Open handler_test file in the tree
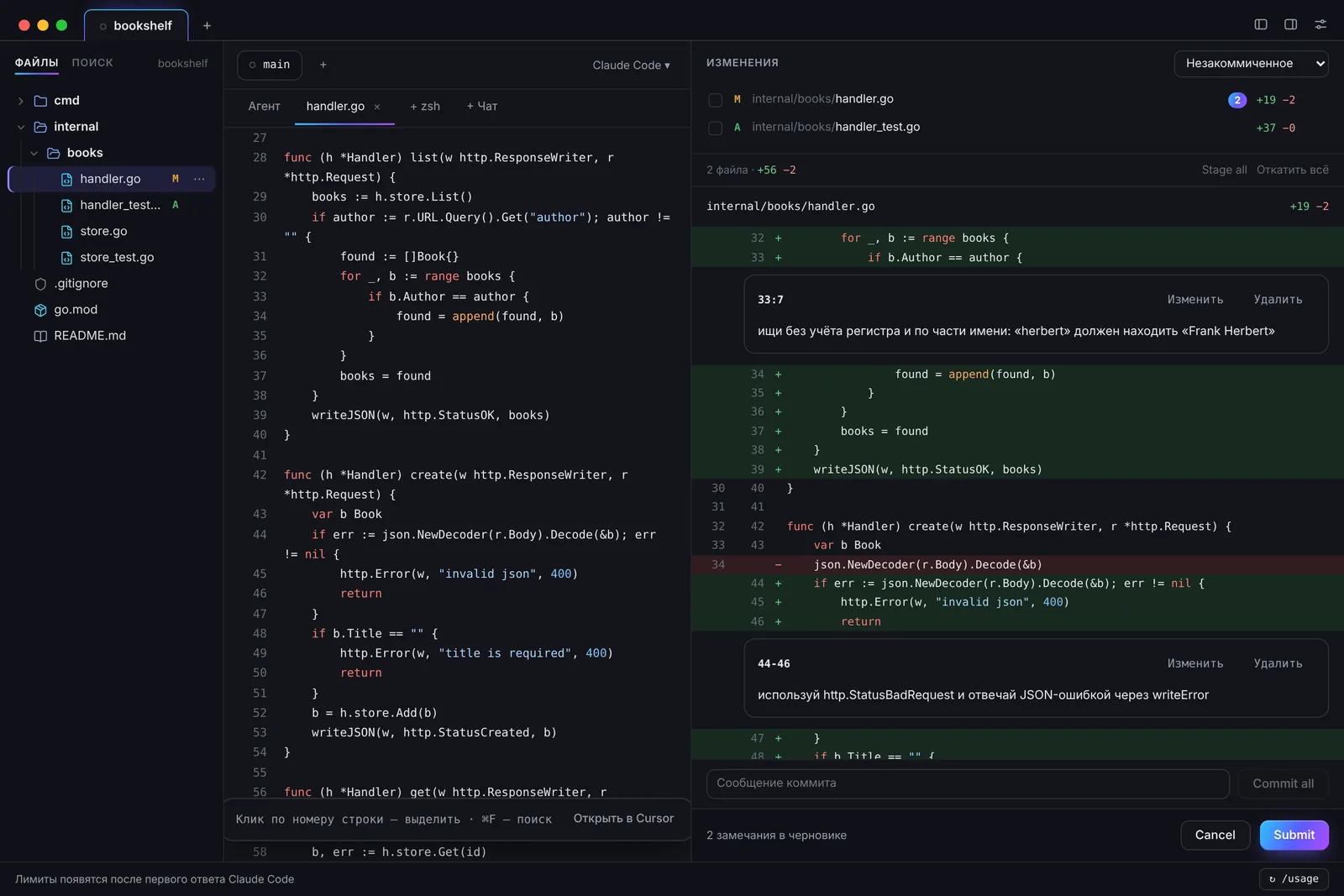 112,205
